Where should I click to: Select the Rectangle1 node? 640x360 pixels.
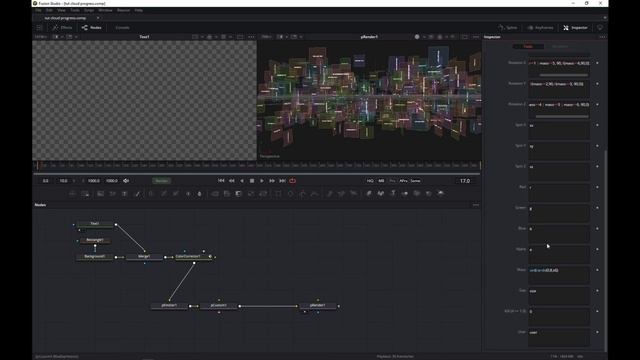95,240
